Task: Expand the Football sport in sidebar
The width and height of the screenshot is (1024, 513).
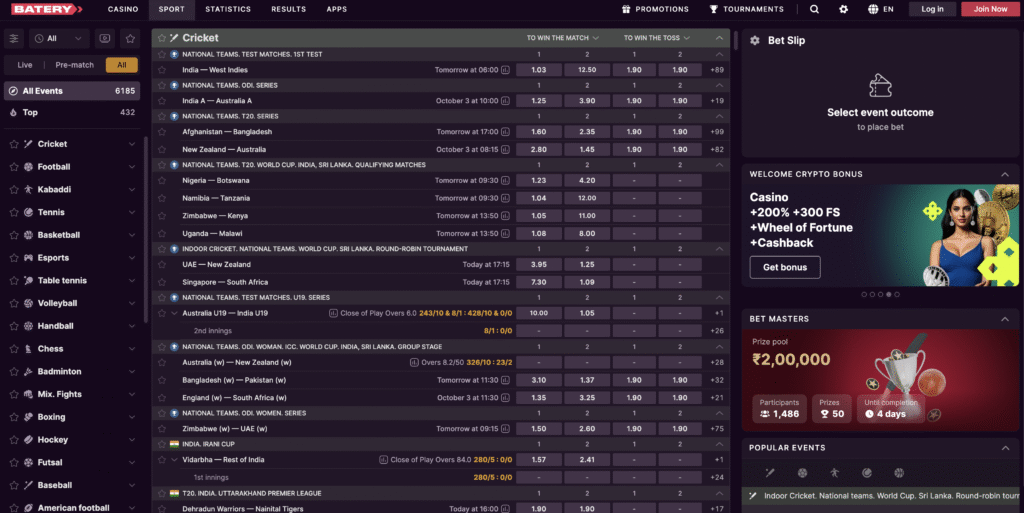Action: 132,167
